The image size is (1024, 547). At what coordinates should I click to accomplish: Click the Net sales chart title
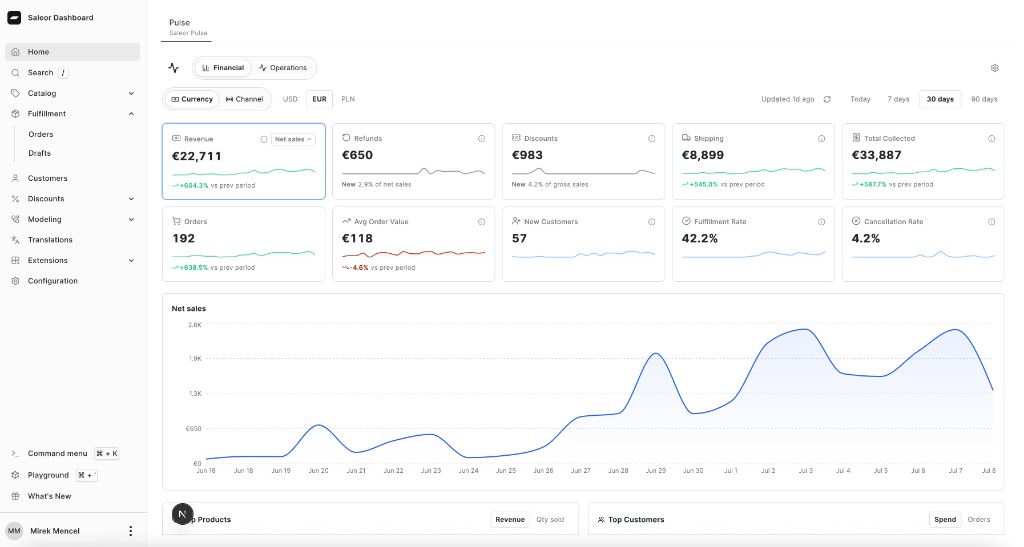(x=189, y=309)
